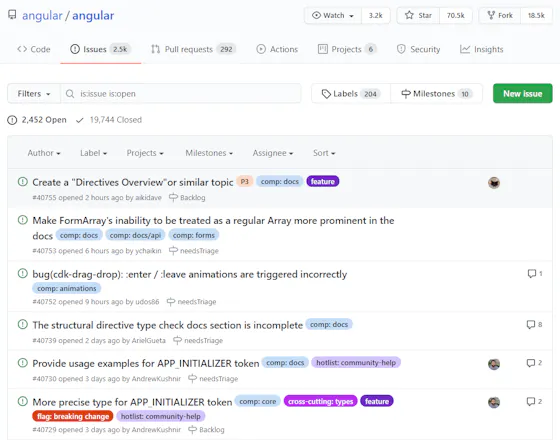This screenshot has height=440, width=560.
Task: Open the Watch notifications dropdown
Action: coord(333,15)
